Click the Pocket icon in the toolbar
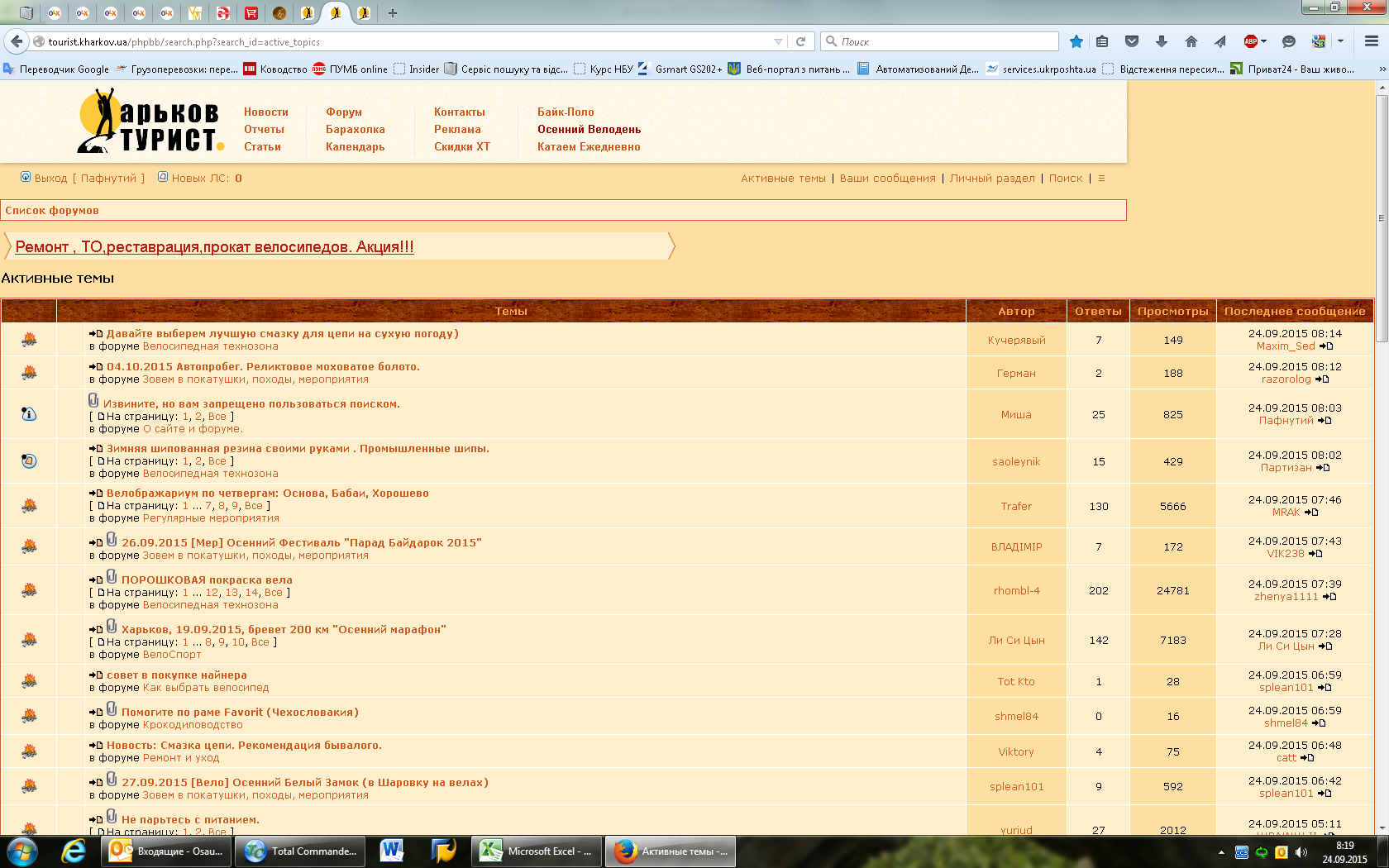The width and height of the screenshot is (1389, 868). coord(1132,41)
